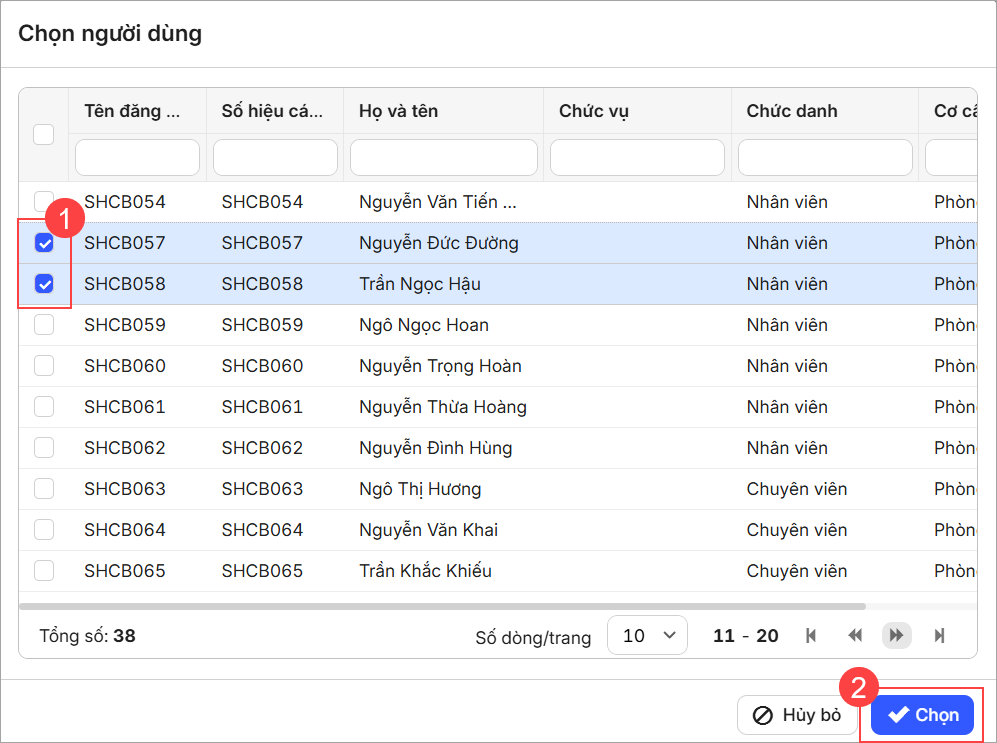Check the box for SHCB065 row
Screen dimensions: 997x743
tap(44, 571)
